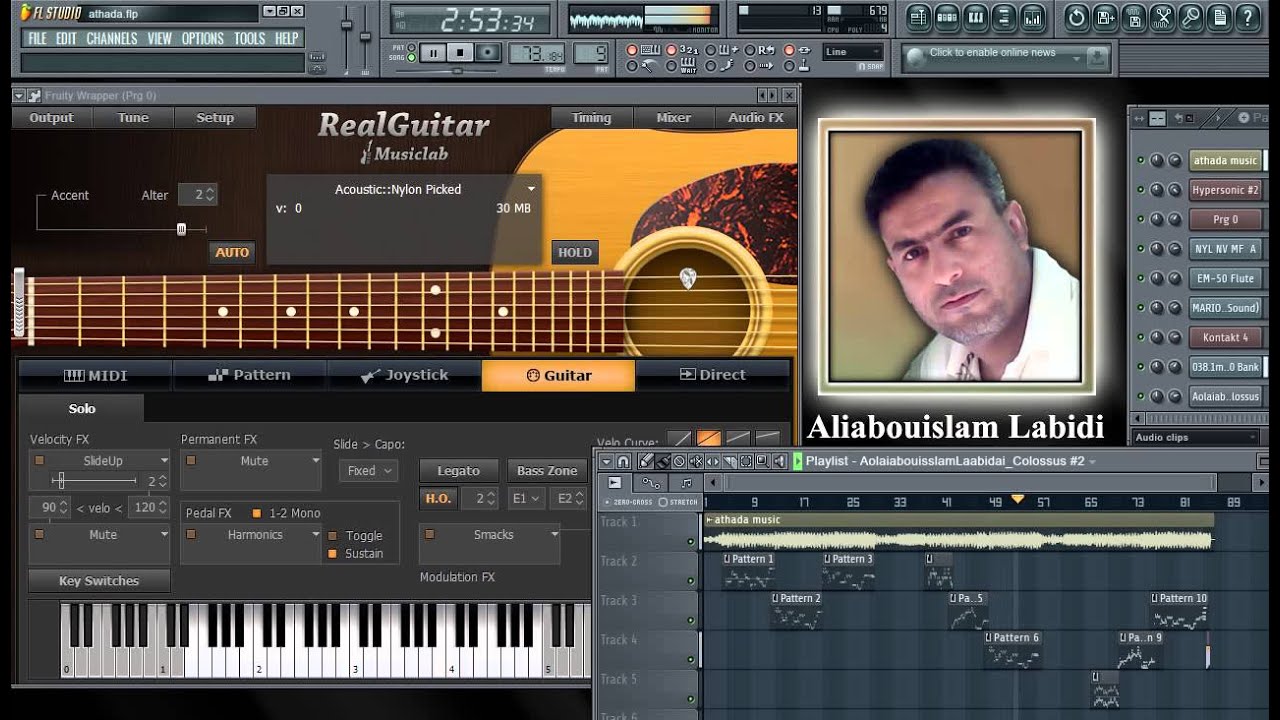Screen dimensions: 1280x720
Task: Open the piano roll icon
Action: point(976,17)
